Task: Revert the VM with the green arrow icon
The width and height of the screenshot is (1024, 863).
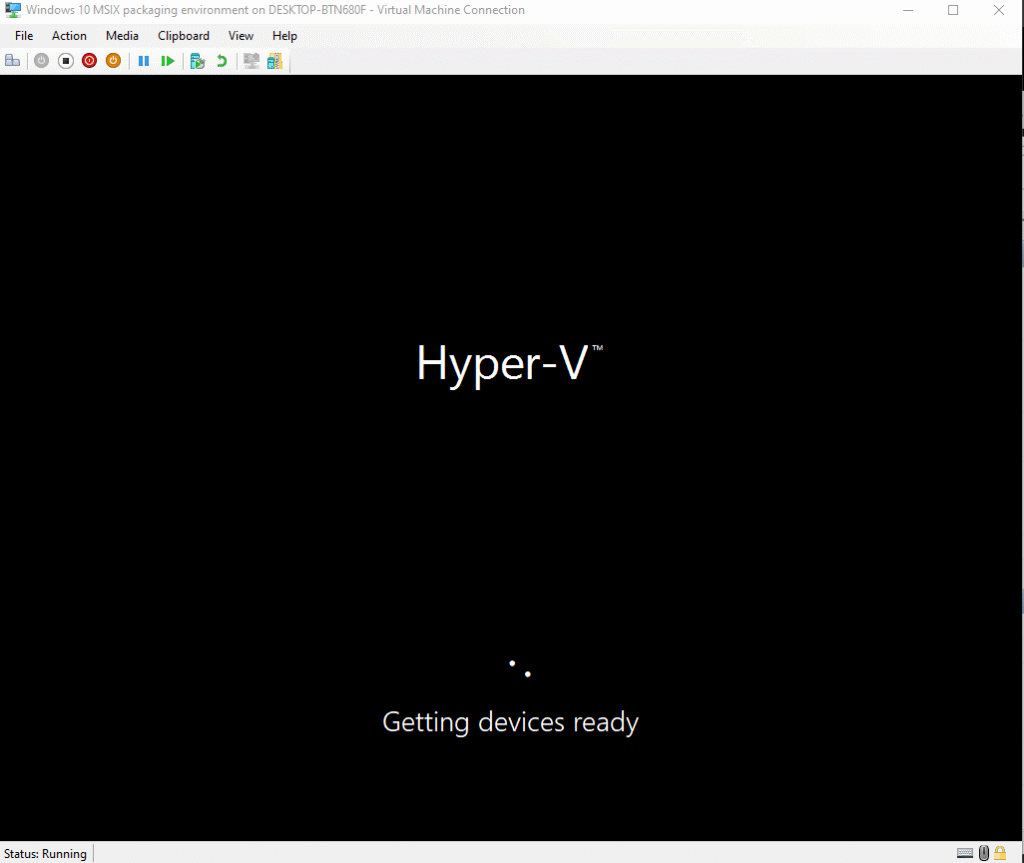Action: (221, 61)
